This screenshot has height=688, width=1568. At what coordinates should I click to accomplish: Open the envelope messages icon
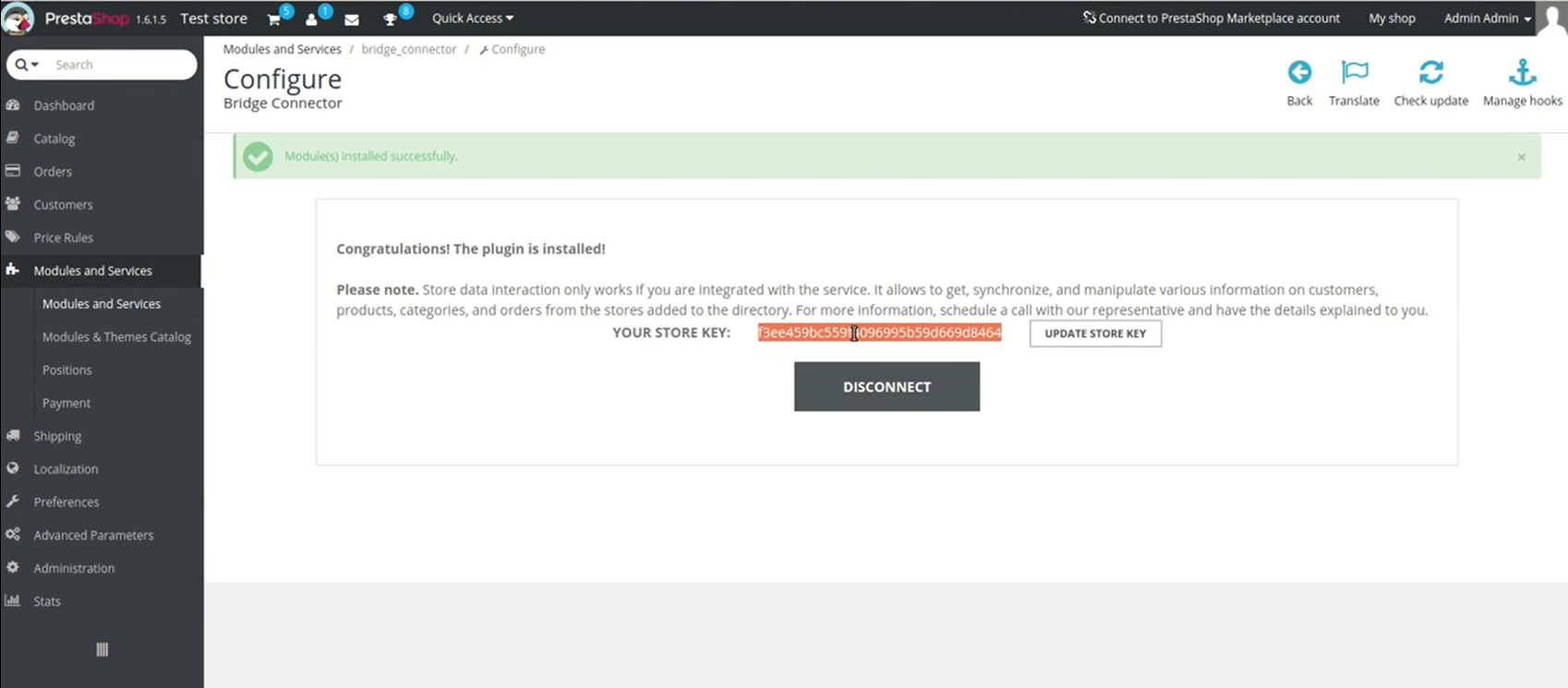point(352,19)
